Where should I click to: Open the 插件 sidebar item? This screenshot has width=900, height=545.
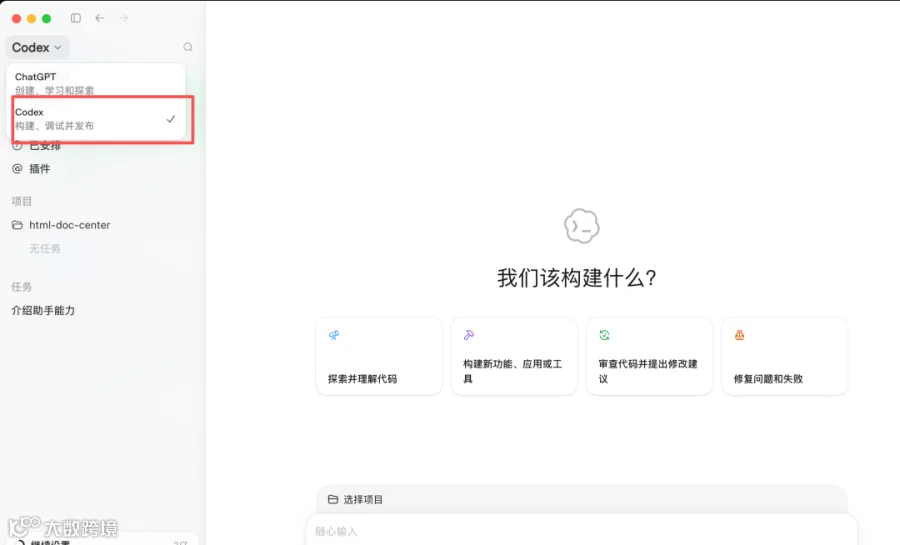tap(40, 169)
